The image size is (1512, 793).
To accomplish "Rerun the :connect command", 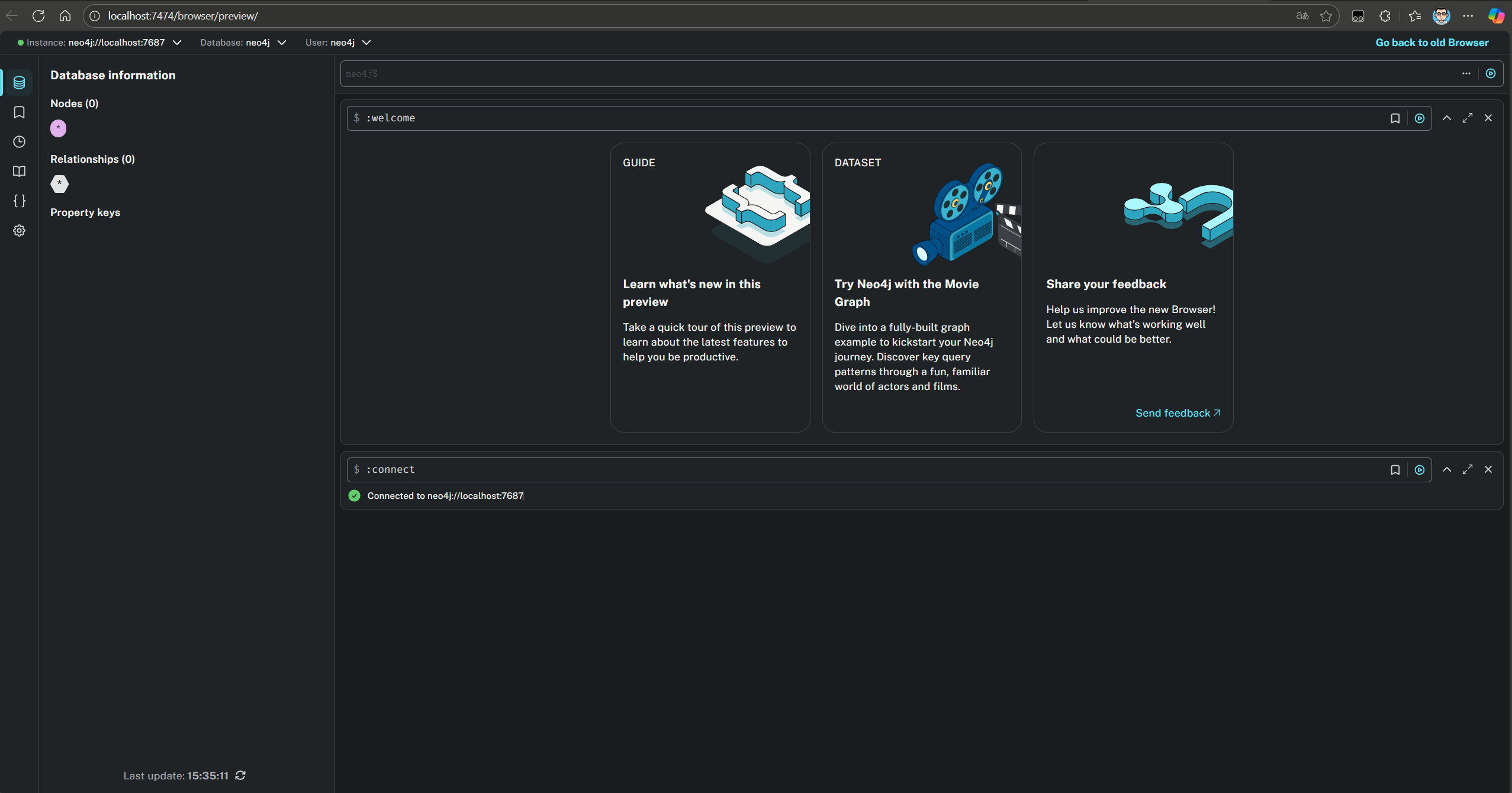I will (x=1420, y=470).
